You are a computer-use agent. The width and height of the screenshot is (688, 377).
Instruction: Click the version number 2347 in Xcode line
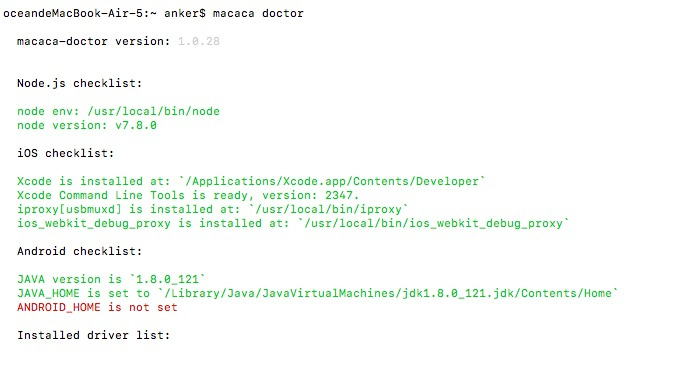(339, 195)
